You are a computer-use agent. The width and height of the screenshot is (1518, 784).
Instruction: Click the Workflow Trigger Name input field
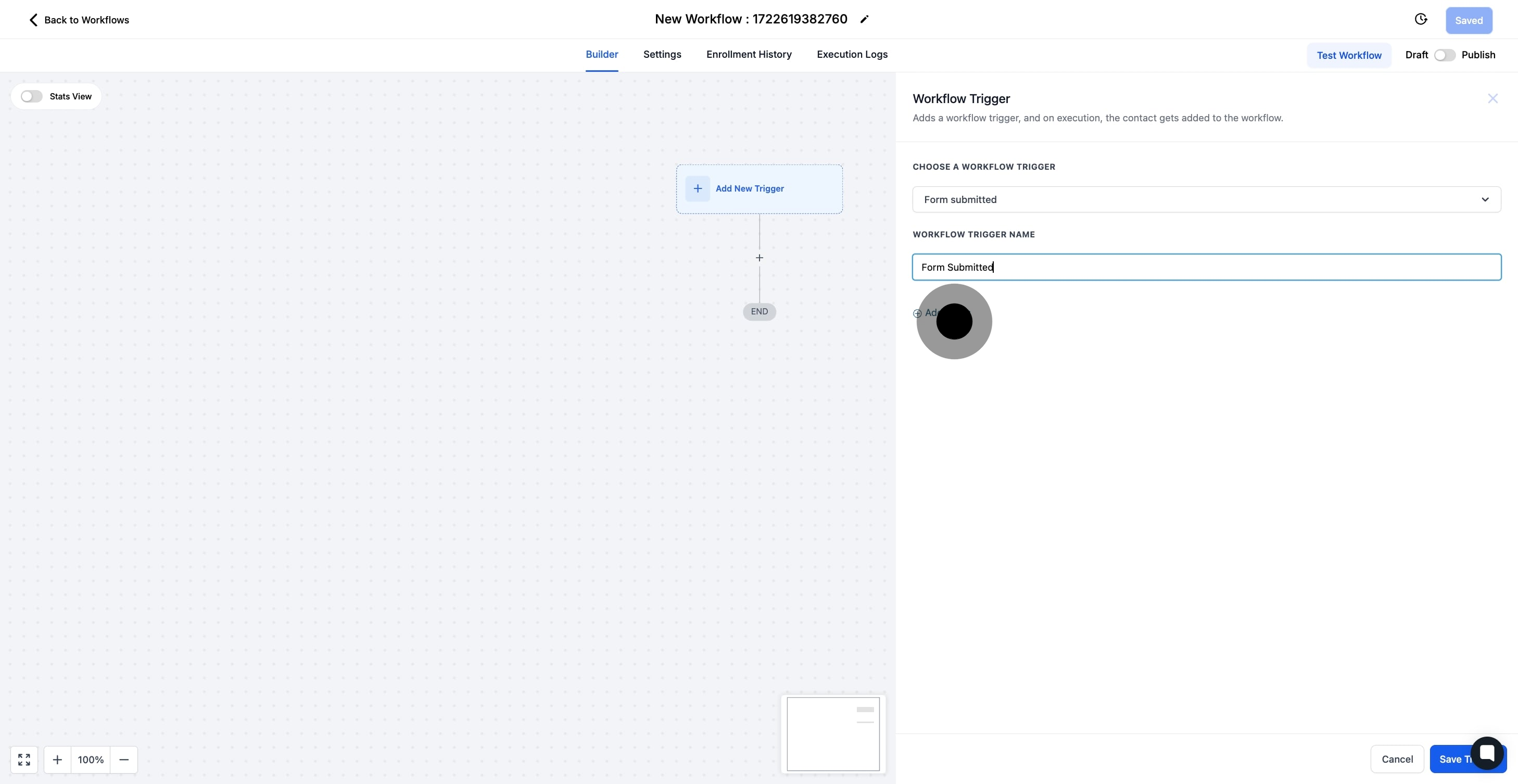coord(1206,267)
